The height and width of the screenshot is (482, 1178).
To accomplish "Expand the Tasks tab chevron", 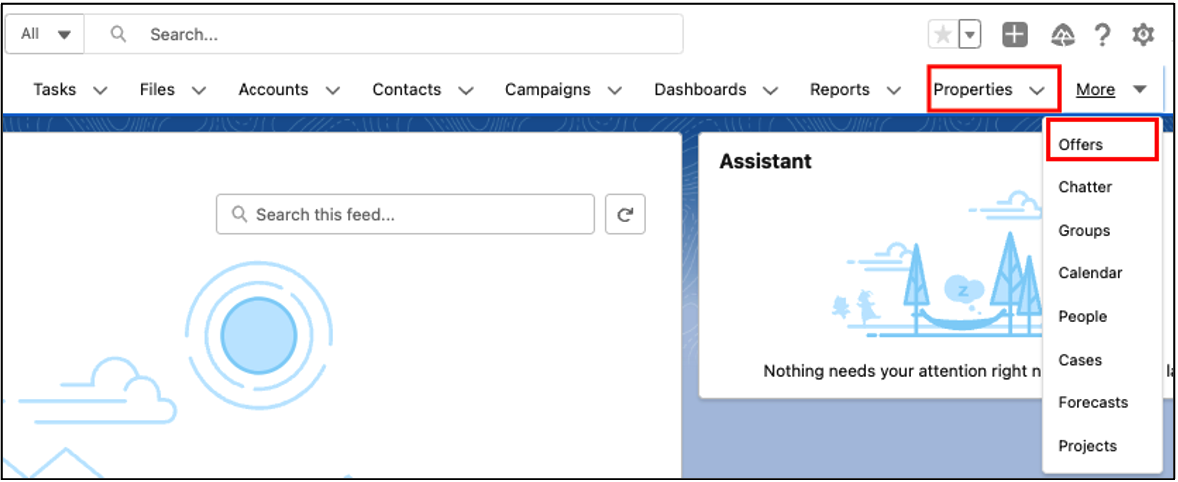I will click(x=100, y=90).
